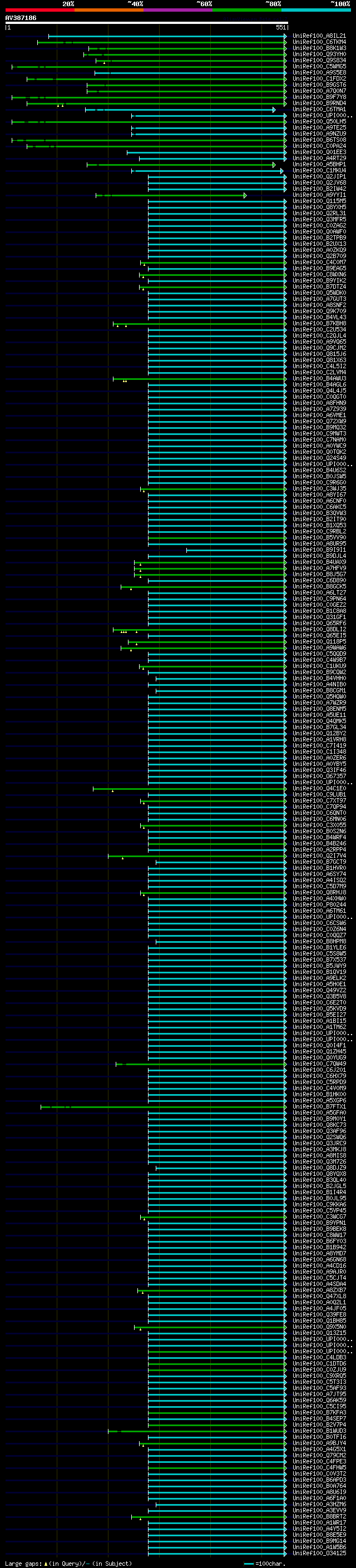The image size is (356, 1568).
Task: Select the UniRef100_B1WUD3 label
Action: pos(319,1431)
